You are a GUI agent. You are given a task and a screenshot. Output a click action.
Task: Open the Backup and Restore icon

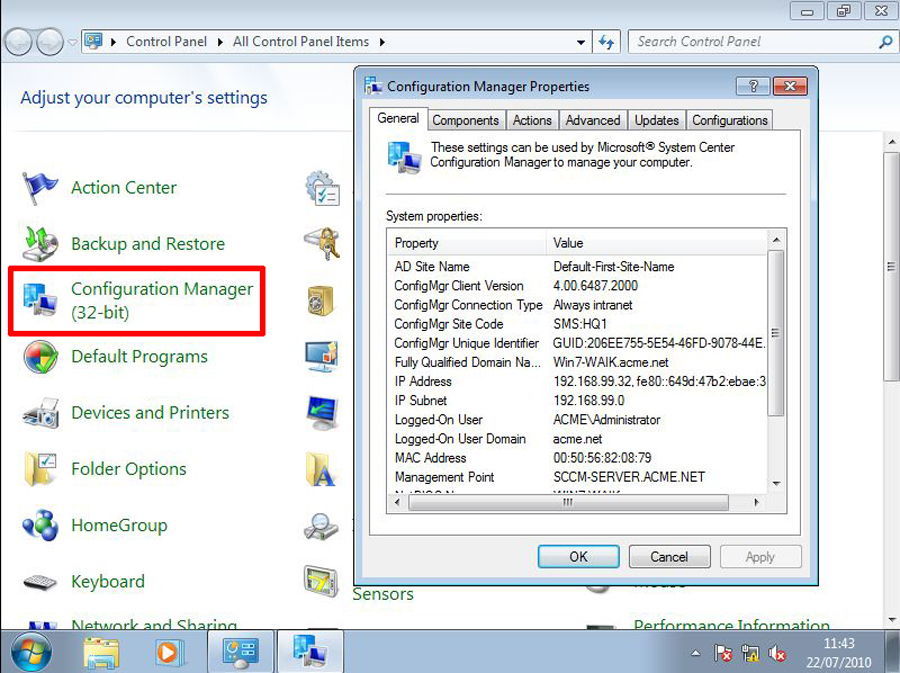[x=40, y=244]
